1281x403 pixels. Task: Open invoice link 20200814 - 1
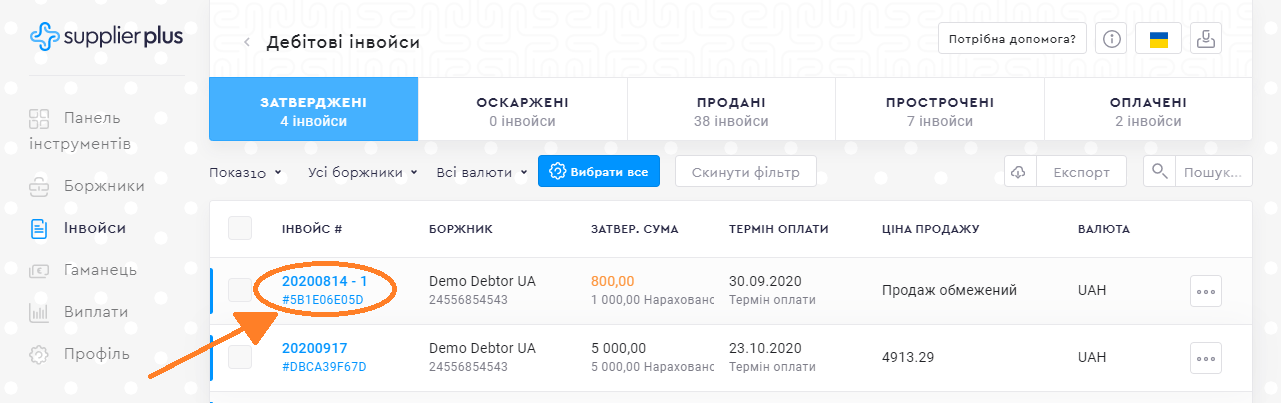324,281
